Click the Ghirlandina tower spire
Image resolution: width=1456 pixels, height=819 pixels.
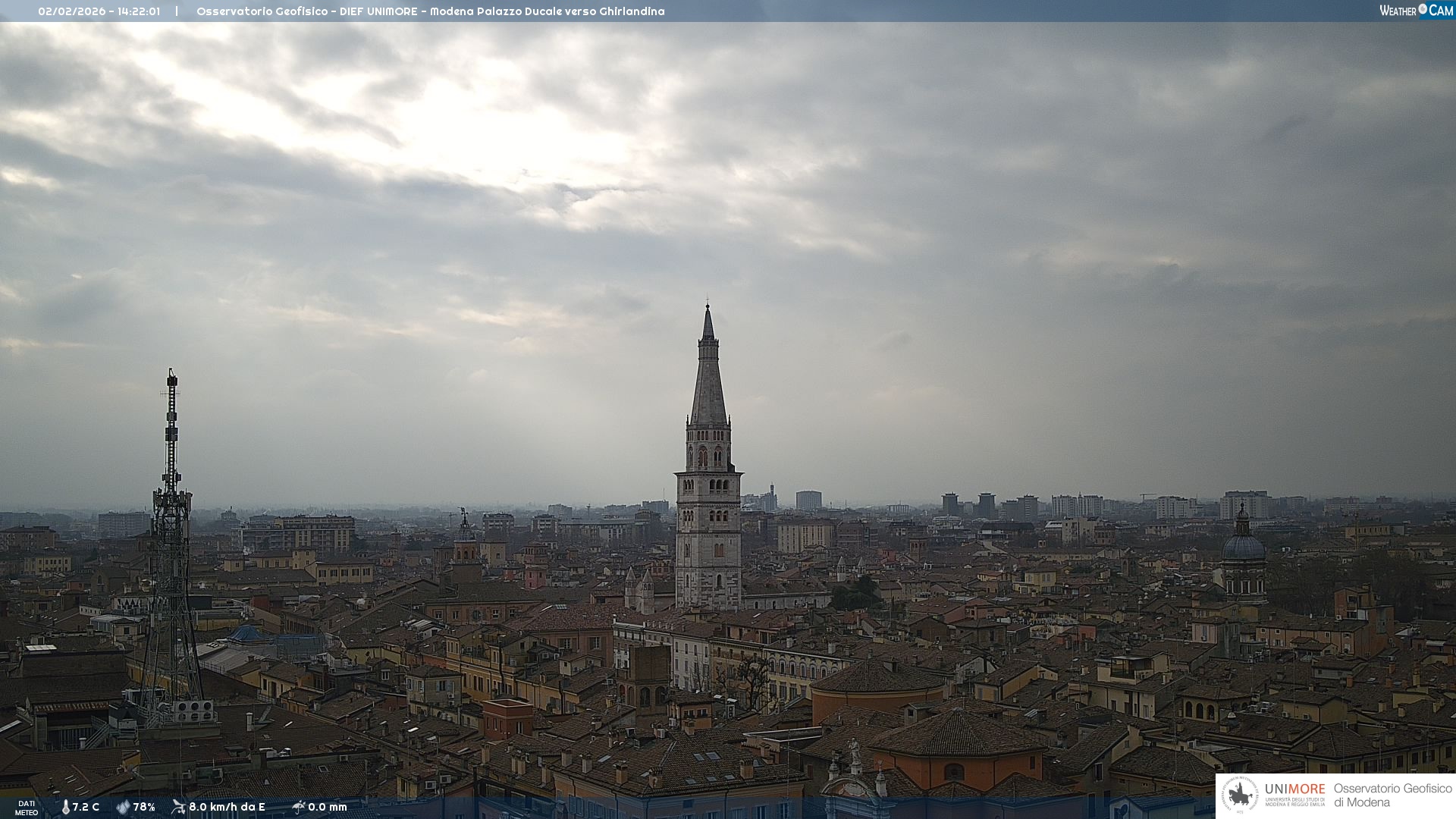[708, 364]
